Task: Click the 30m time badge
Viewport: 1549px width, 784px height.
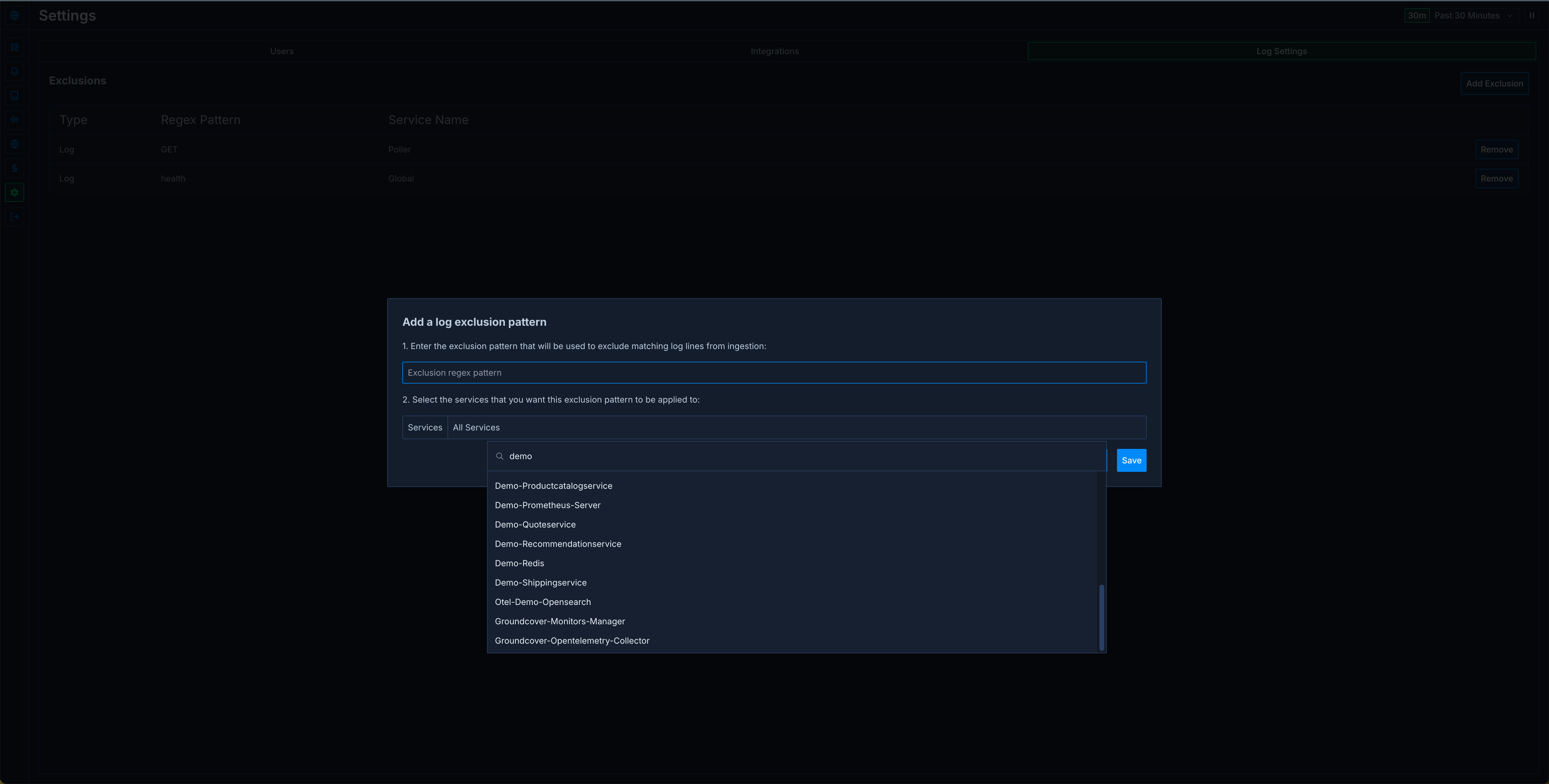Action: pyautogui.click(x=1417, y=16)
